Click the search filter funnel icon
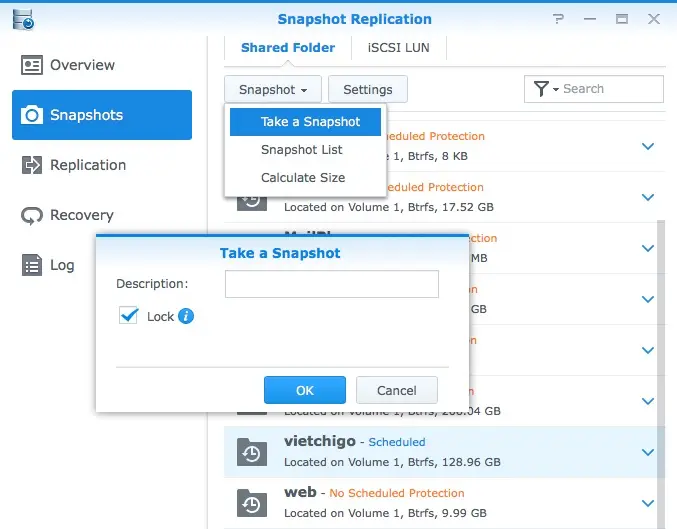The height and width of the screenshot is (529, 677). point(541,89)
